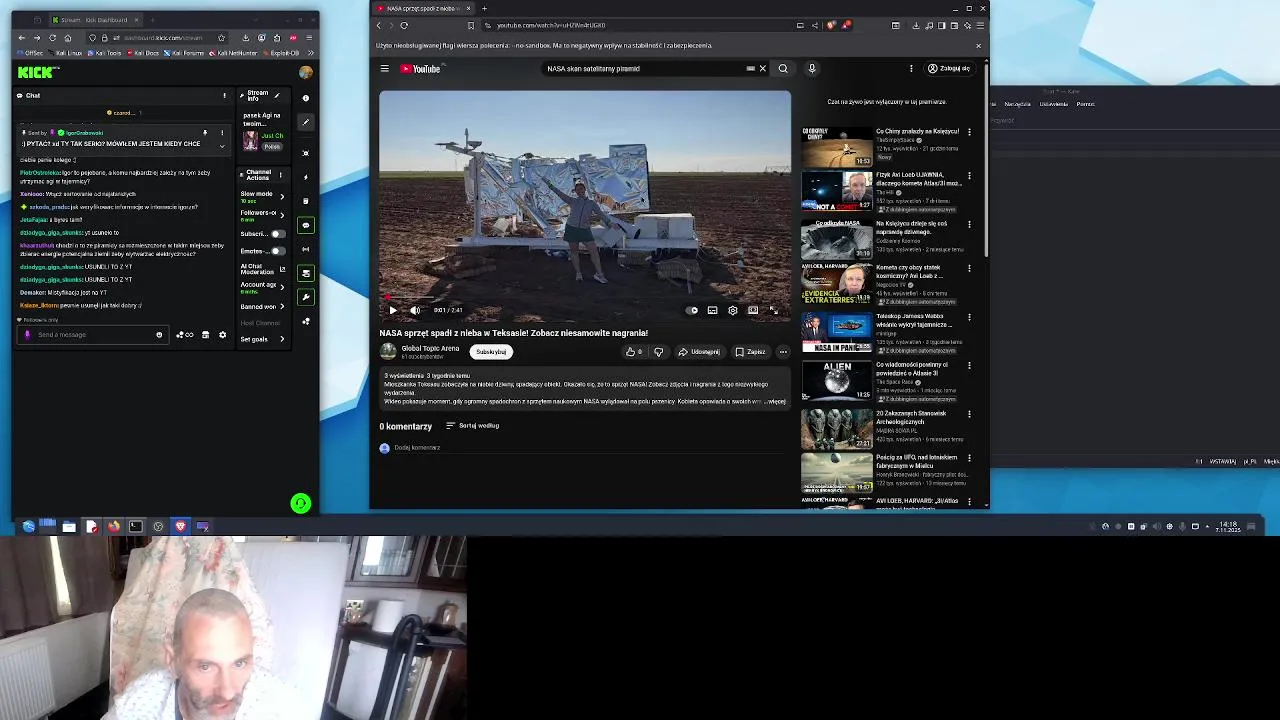Expand Followers-only chat setting
Image resolution: width=1280 pixels, height=720 pixels.
[x=282, y=215]
